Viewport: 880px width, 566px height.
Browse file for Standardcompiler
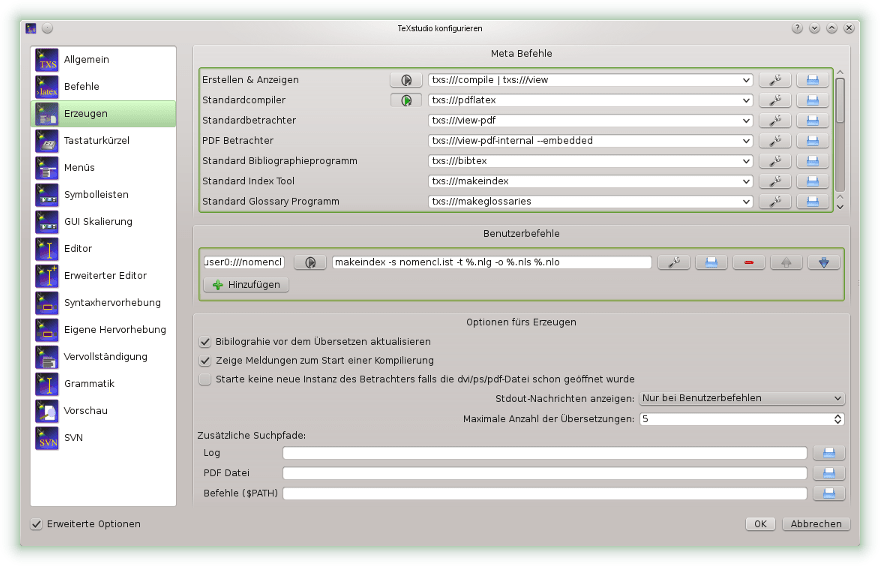point(813,100)
